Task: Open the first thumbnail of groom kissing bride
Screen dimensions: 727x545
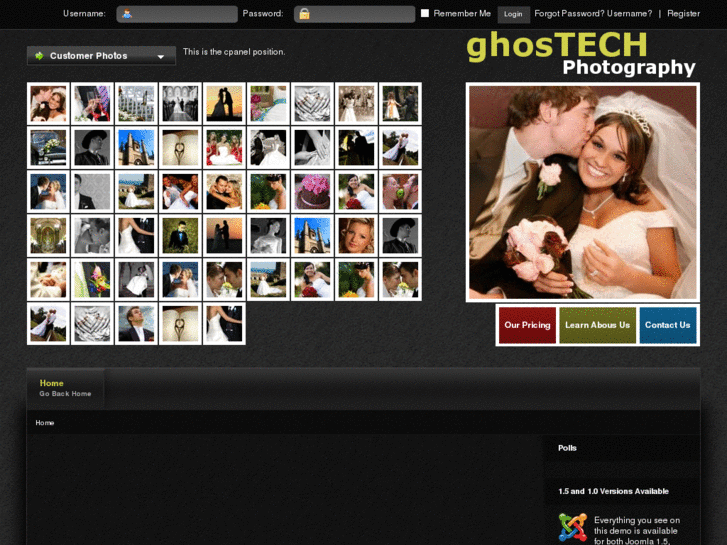Action: click(48, 103)
